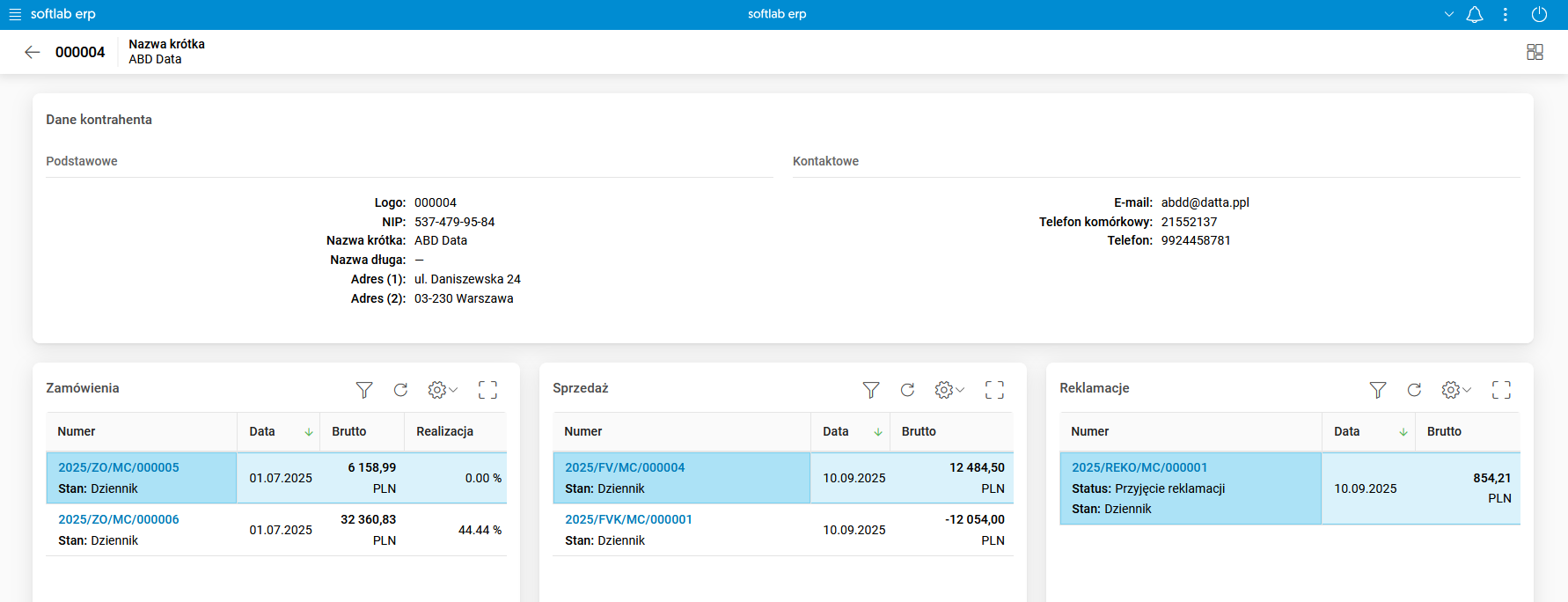Click softlab erp logo text
Image resolution: width=1568 pixels, height=602 pixels.
[63, 14]
